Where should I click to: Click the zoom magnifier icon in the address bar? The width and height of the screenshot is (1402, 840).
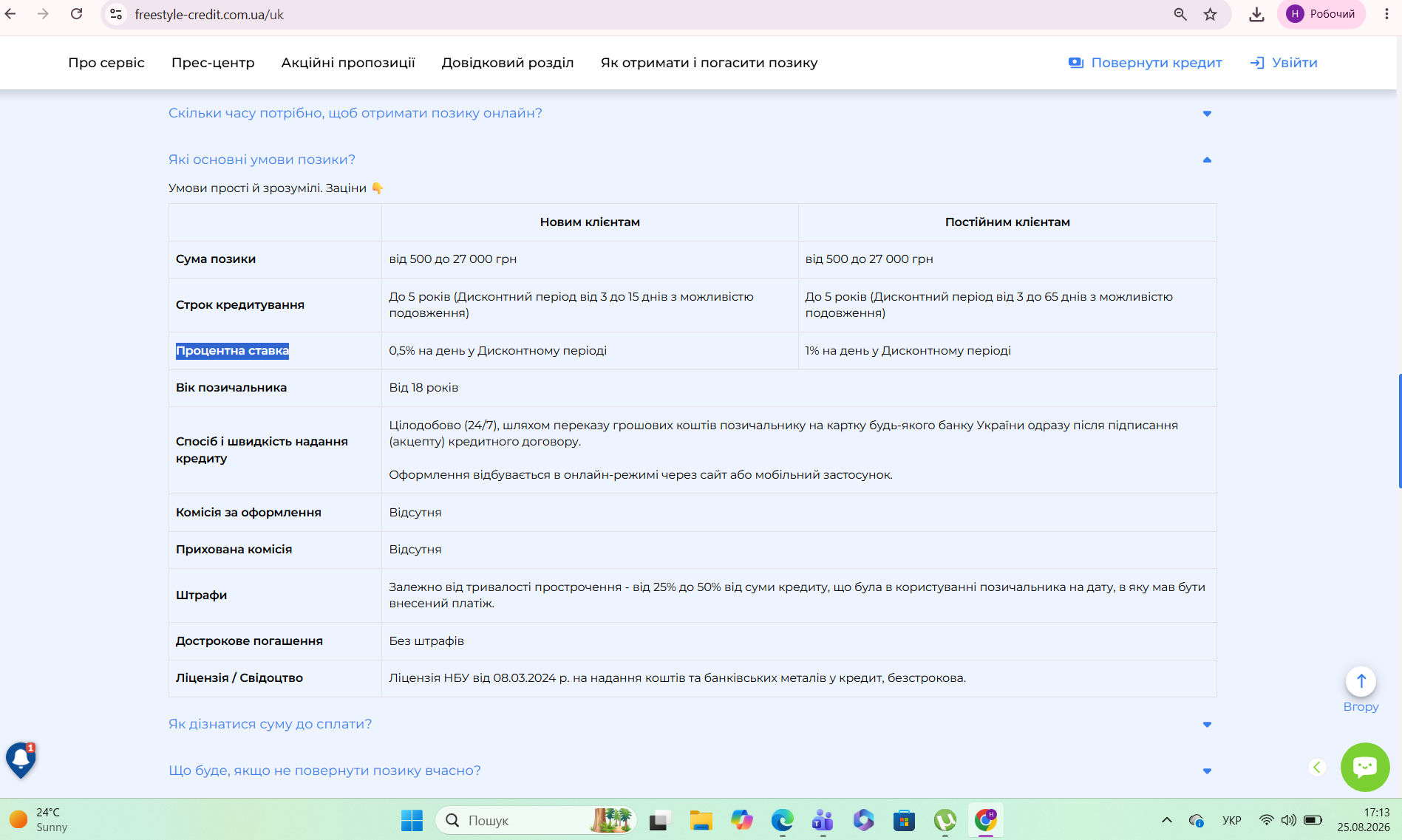point(1180,14)
